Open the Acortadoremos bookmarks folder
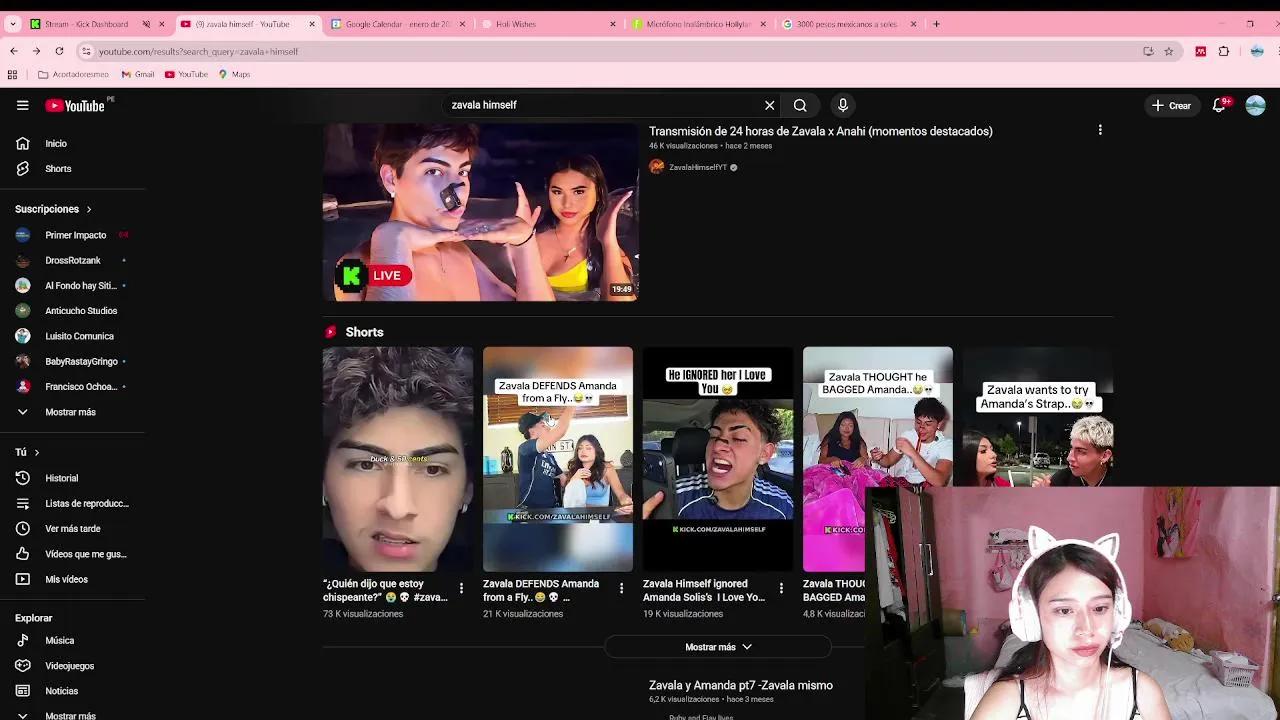1280x720 pixels. tap(73, 74)
